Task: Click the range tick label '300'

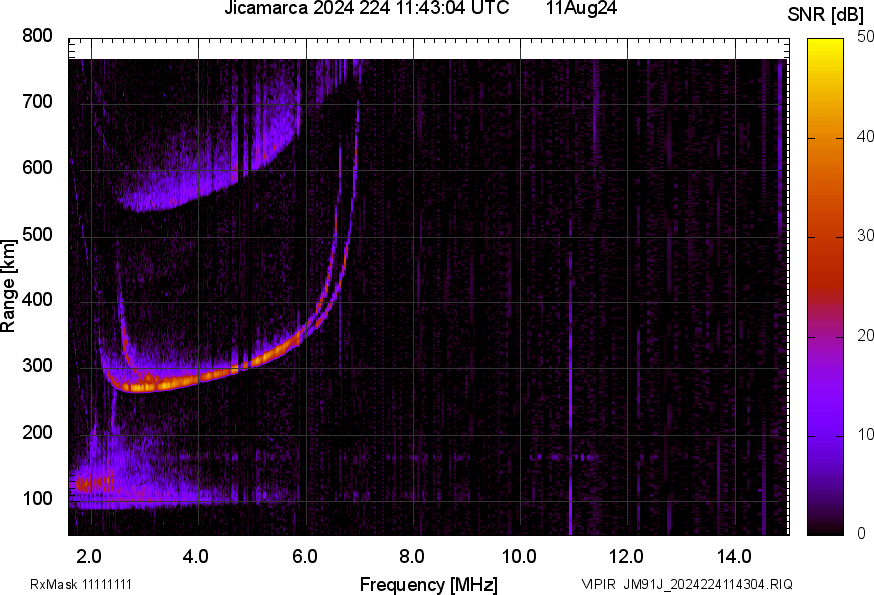Action: (37, 366)
